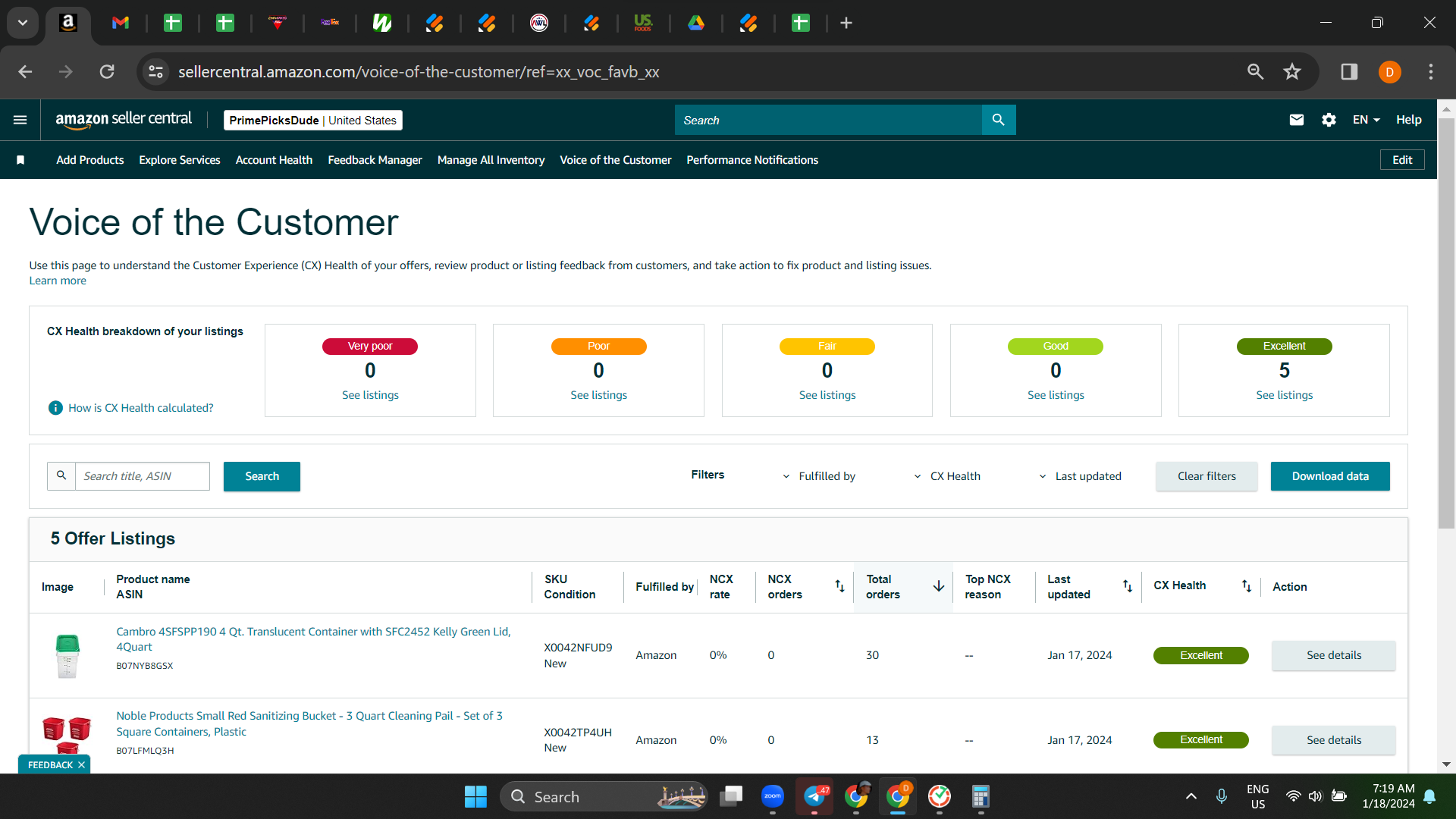The image size is (1456, 819).
Task: Click the bookmark flag icon in navigation bar
Action: 20,160
